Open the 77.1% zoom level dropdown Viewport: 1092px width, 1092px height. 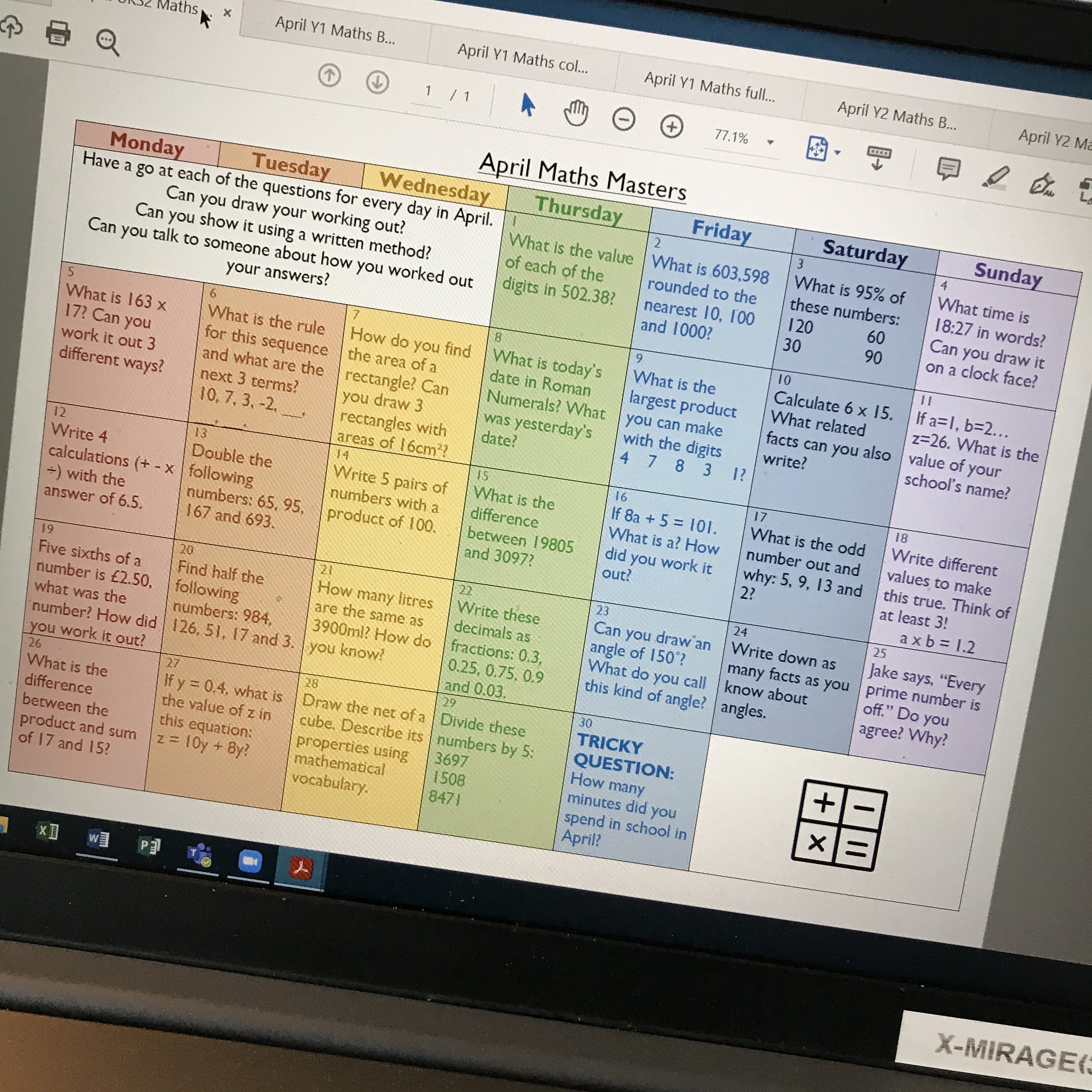tap(770, 141)
